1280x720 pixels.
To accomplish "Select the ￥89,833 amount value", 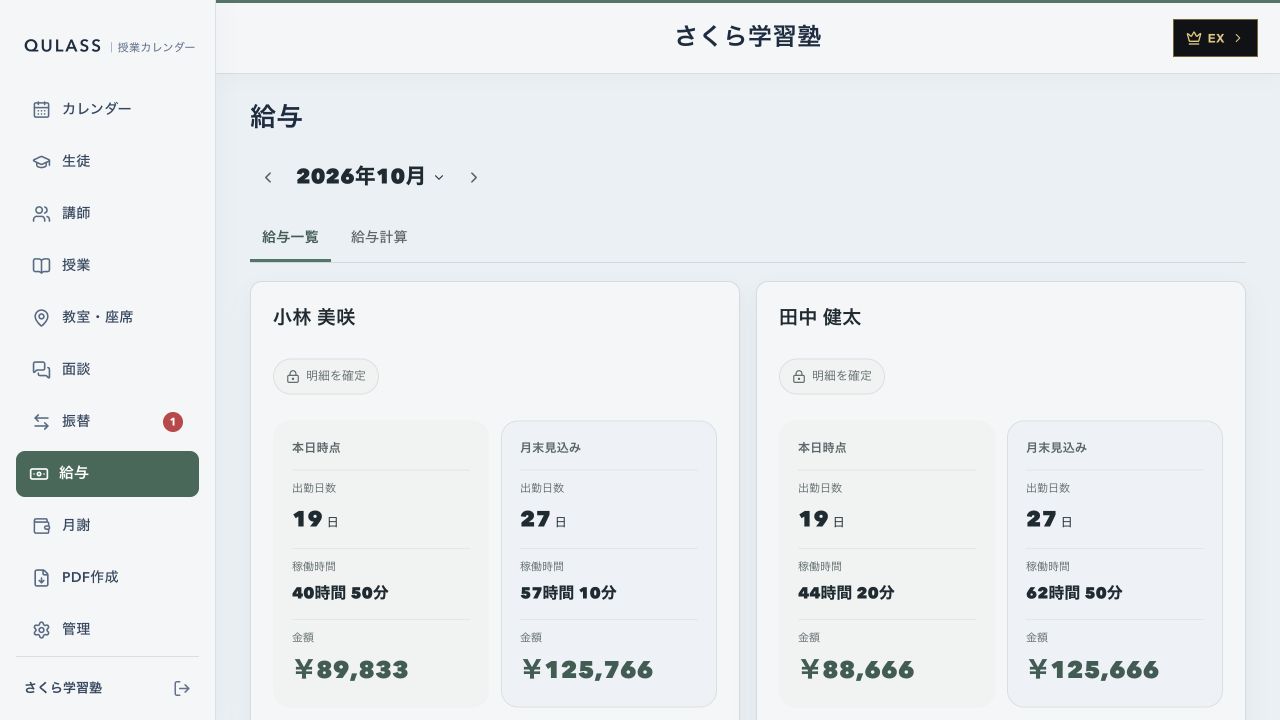I will pyautogui.click(x=351, y=669).
